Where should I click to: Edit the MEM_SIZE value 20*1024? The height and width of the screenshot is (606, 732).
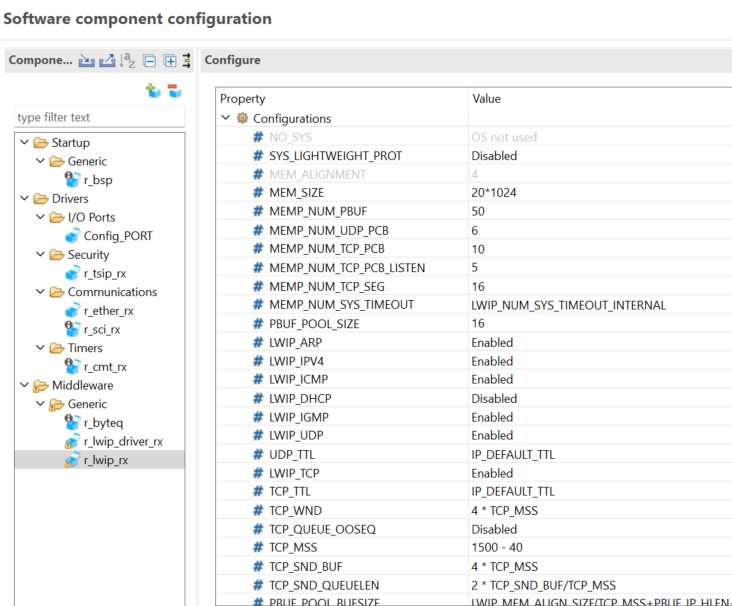(494, 193)
